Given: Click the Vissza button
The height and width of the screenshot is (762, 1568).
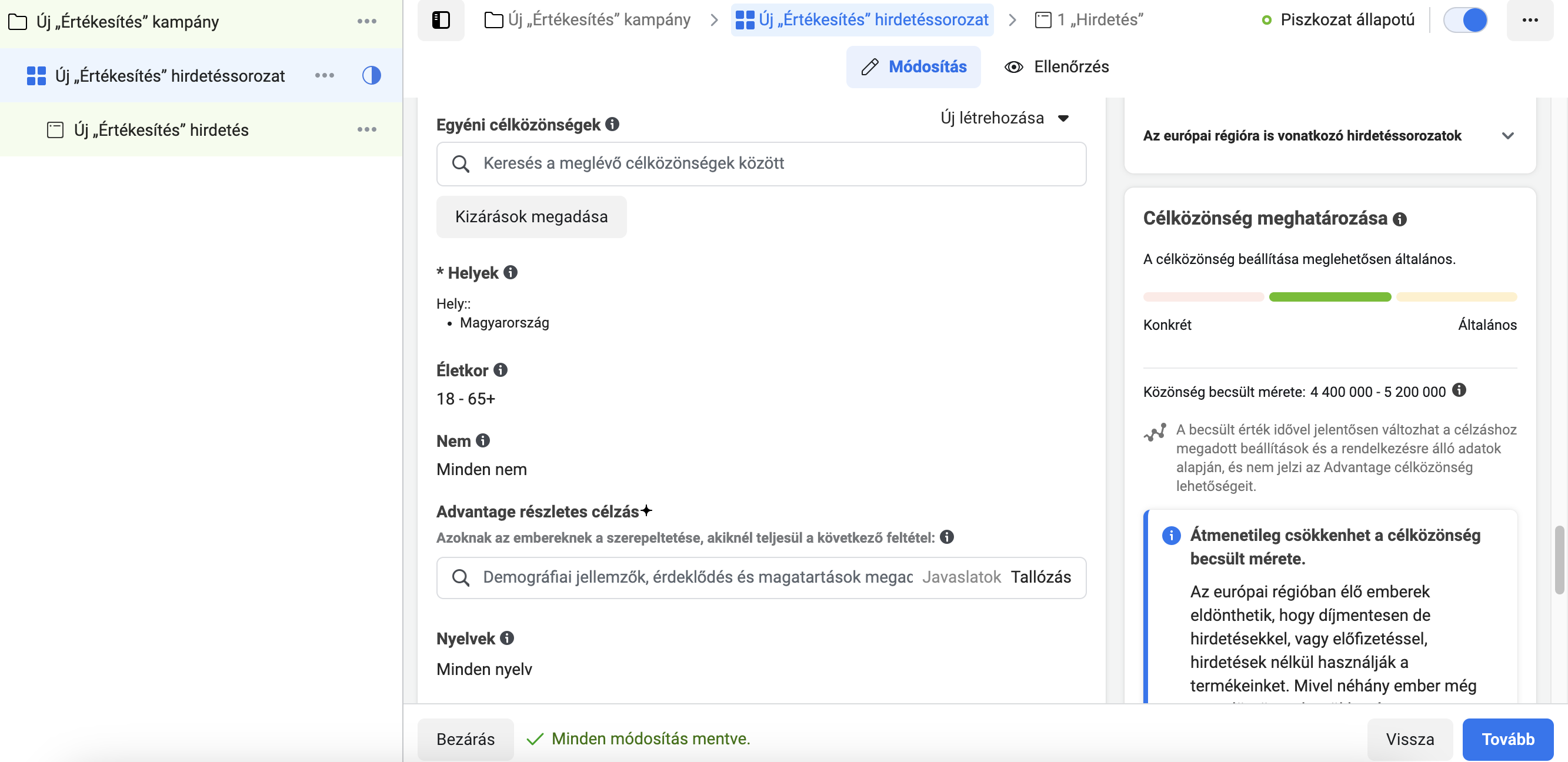Looking at the screenshot, I should pos(1409,739).
